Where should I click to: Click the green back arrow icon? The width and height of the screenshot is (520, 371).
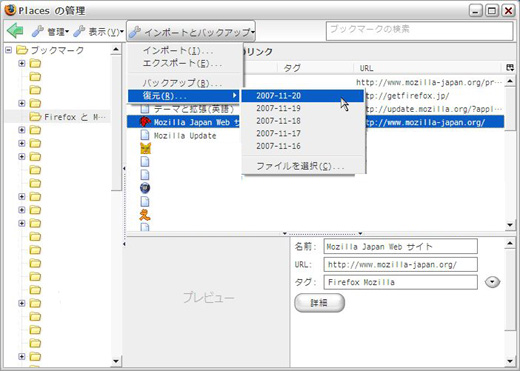pyautogui.click(x=15, y=31)
